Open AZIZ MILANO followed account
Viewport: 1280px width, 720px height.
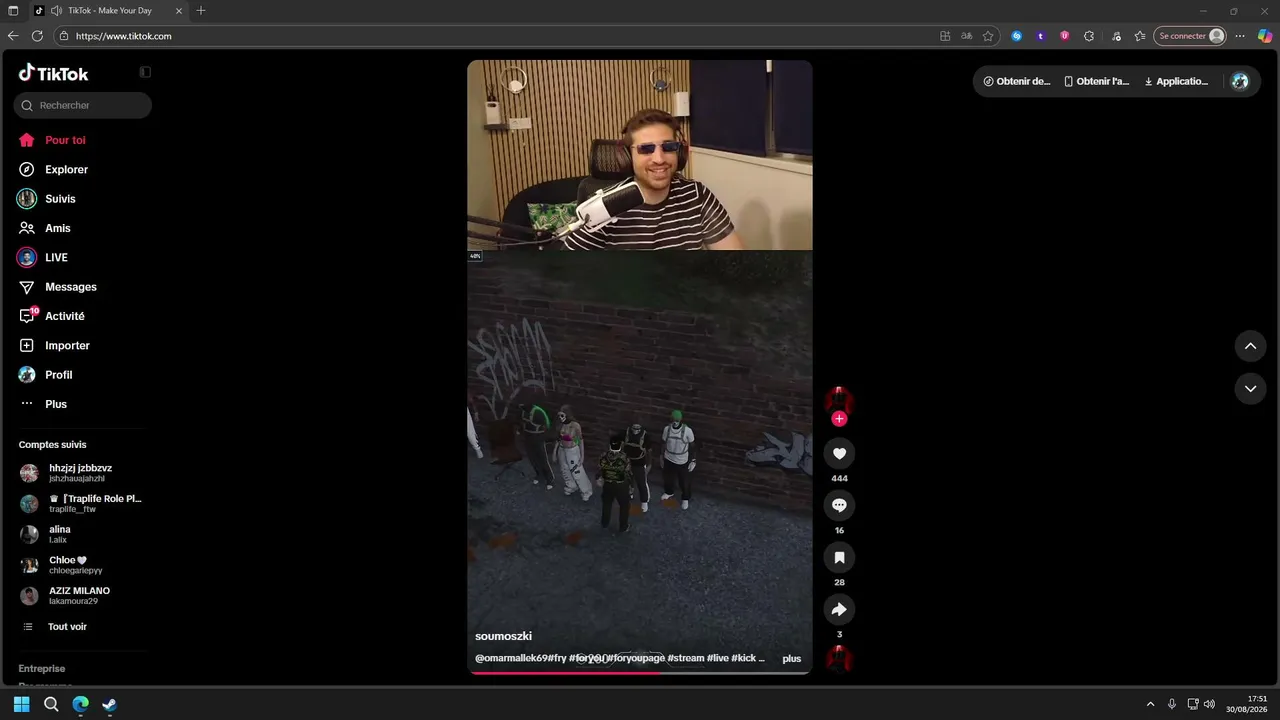(x=79, y=596)
